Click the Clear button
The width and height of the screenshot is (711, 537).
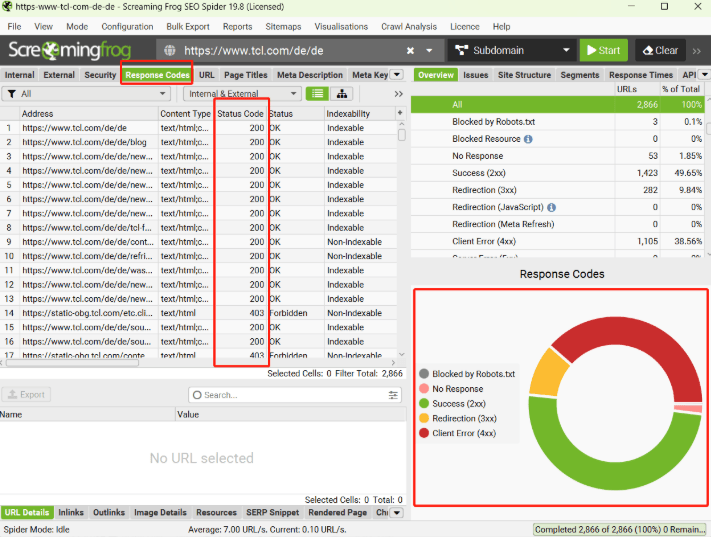tap(660, 50)
